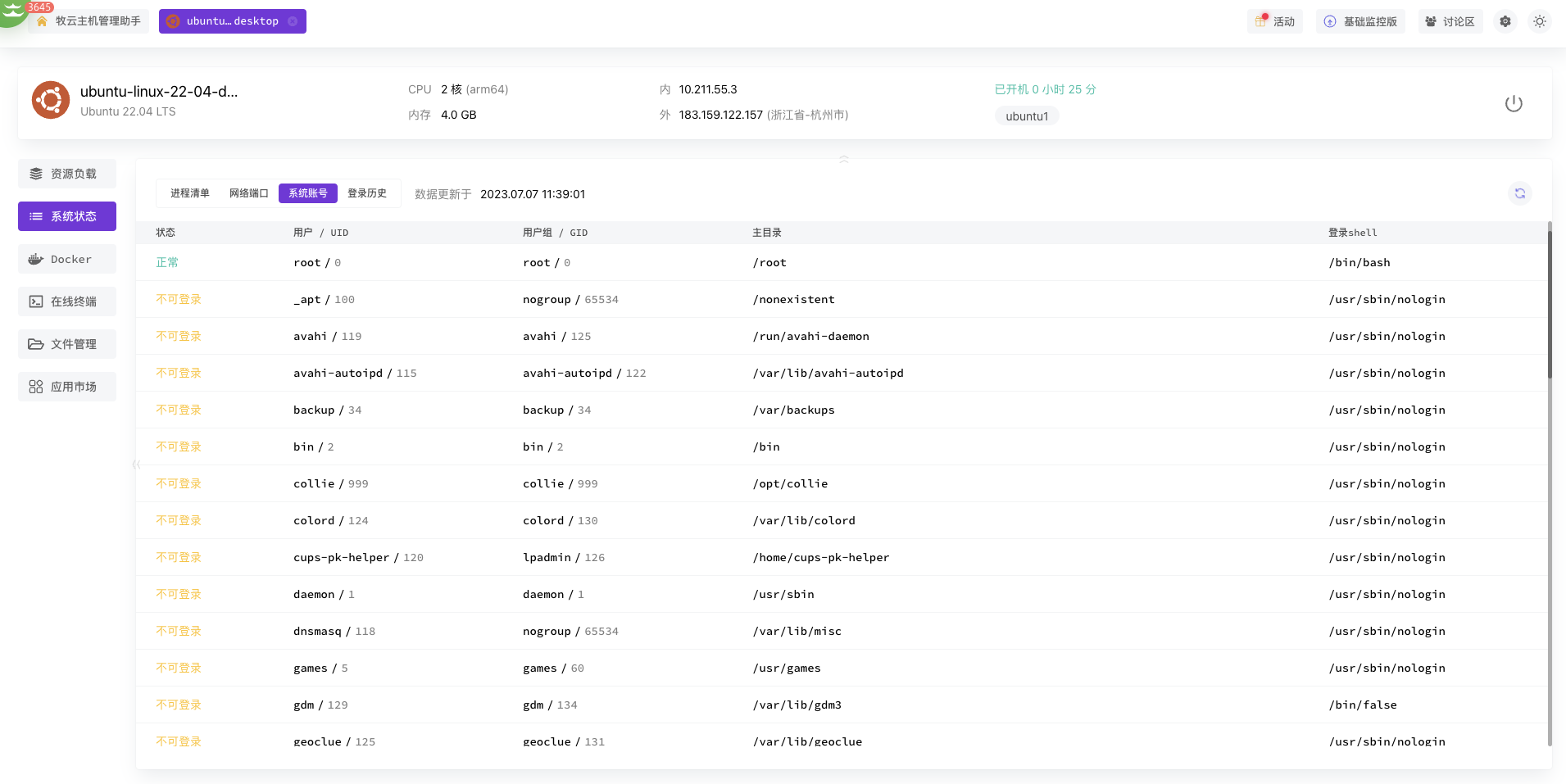This screenshot has width=1566, height=784.
Task: Collapse the sidebar with the double chevron
Action: (136, 465)
